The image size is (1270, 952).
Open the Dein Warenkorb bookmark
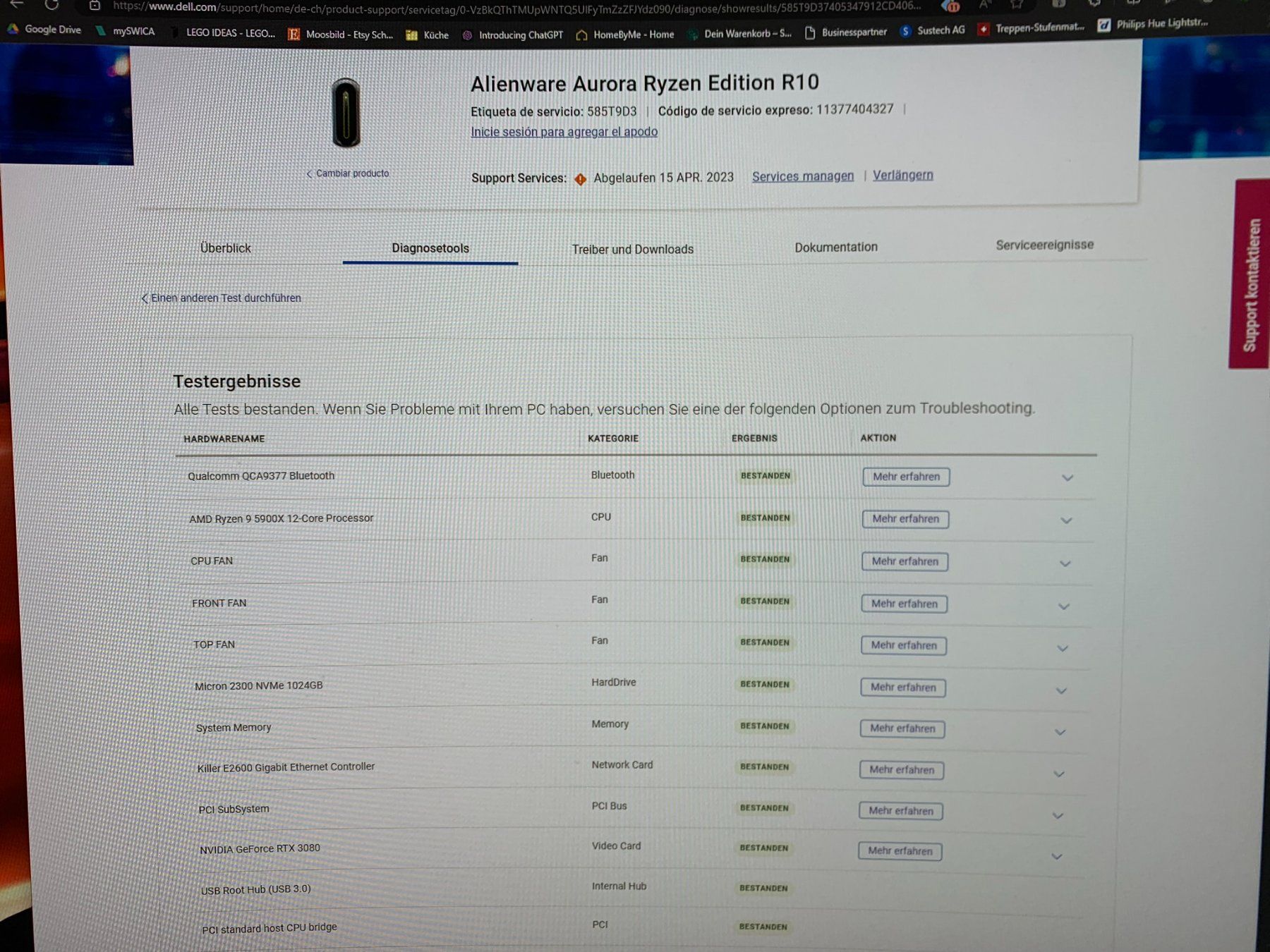click(739, 33)
